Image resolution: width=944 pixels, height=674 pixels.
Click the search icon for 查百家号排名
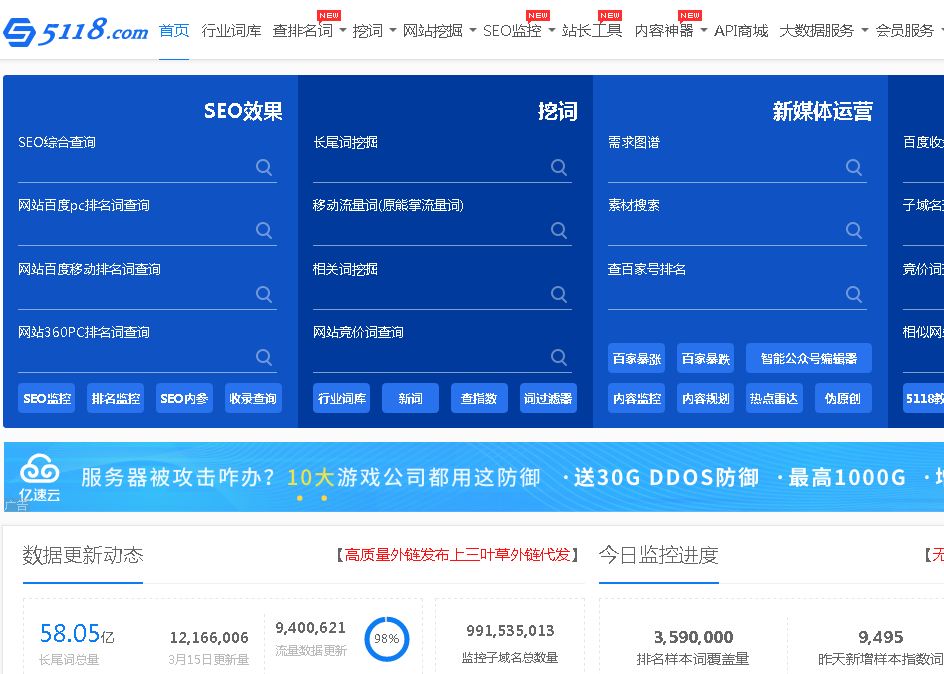pos(853,295)
